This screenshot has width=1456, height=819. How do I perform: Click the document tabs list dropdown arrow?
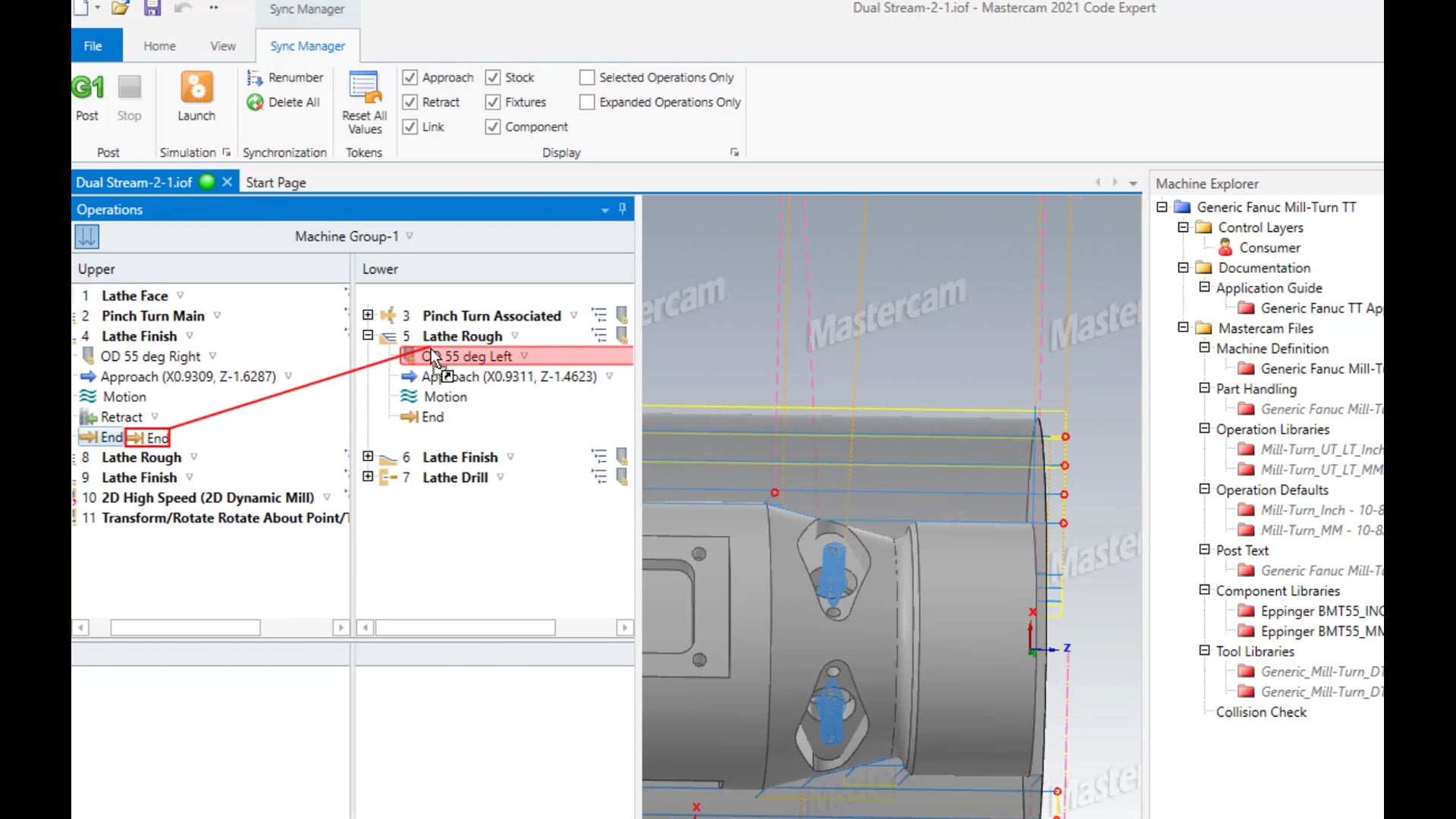(1134, 183)
